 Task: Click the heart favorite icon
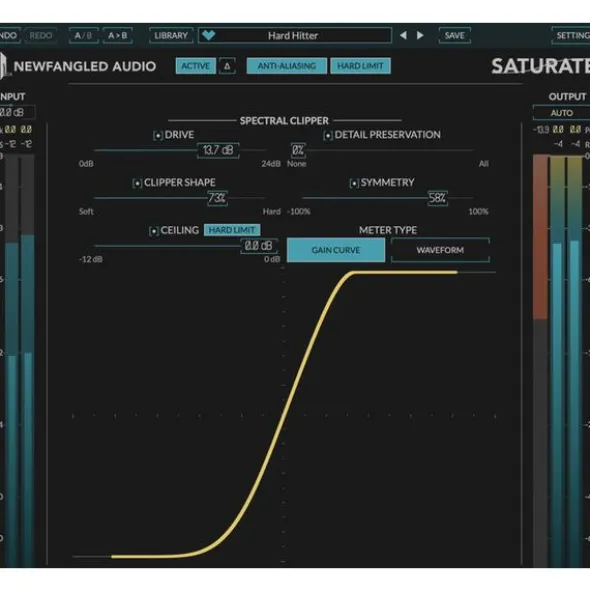208,35
